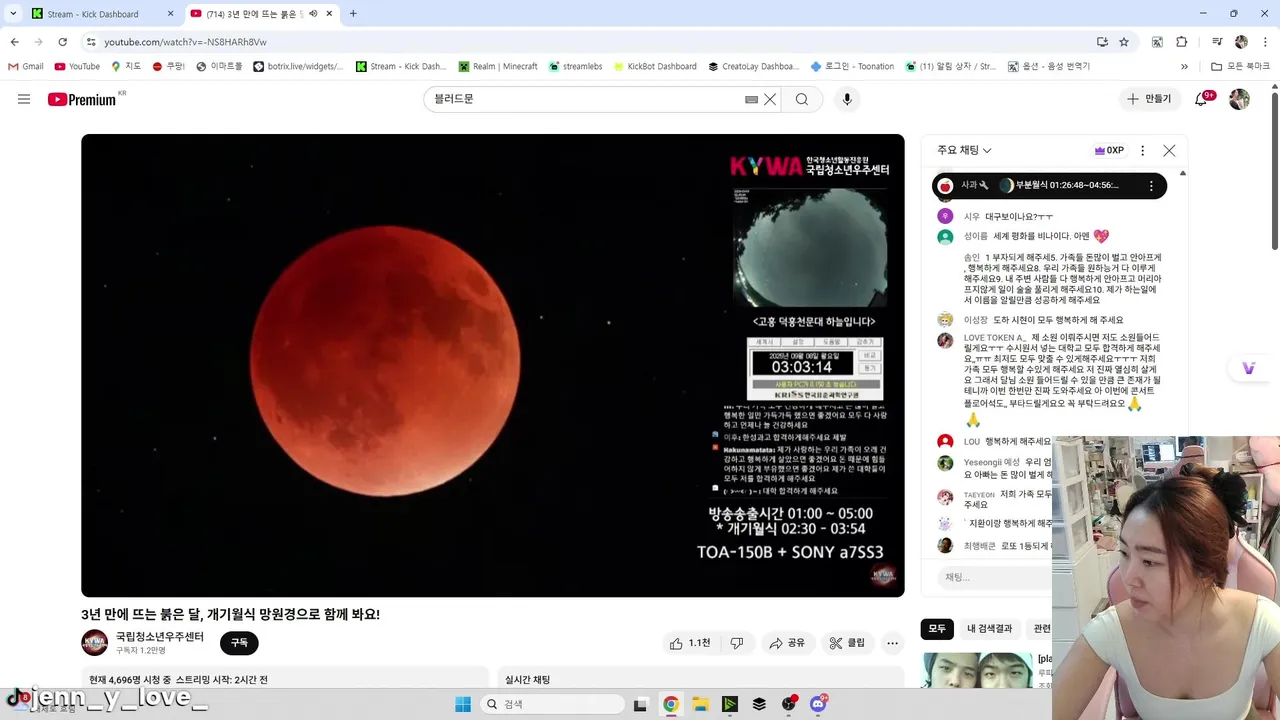Run the search with the magnifier button

coord(802,99)
